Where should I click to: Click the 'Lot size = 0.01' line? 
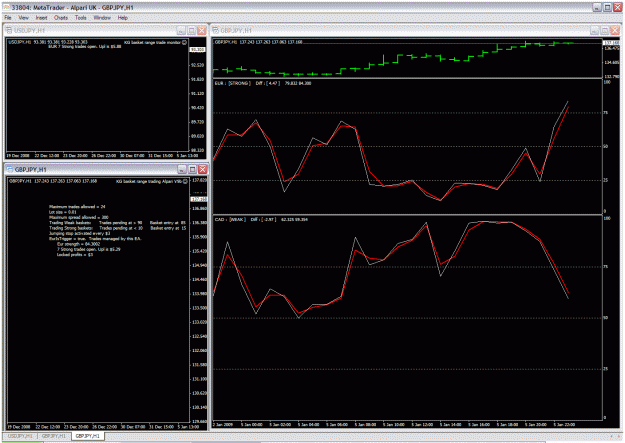(62, 212)
